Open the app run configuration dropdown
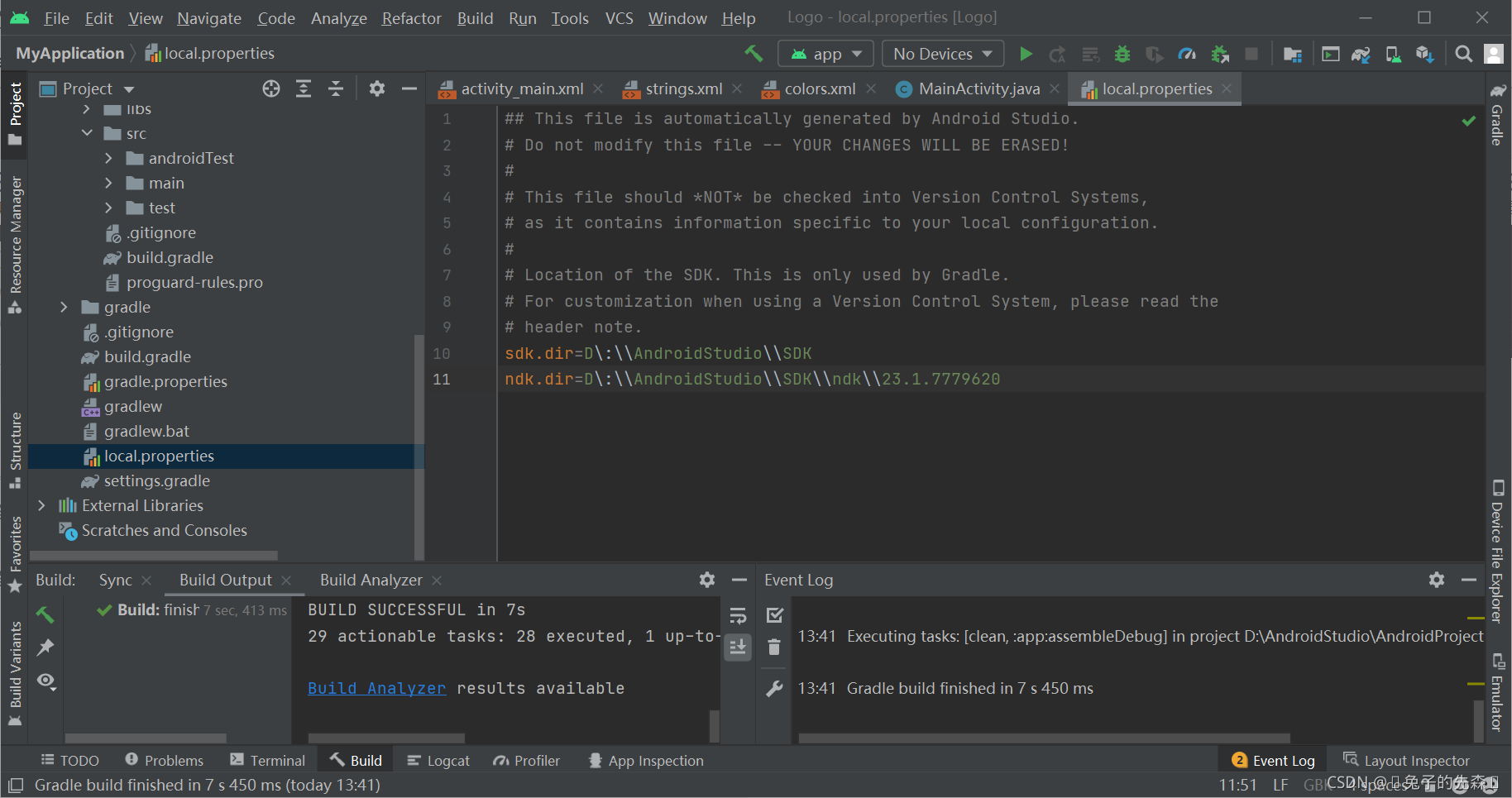The height and width of the screenshot is (798, 1512). 825,54
